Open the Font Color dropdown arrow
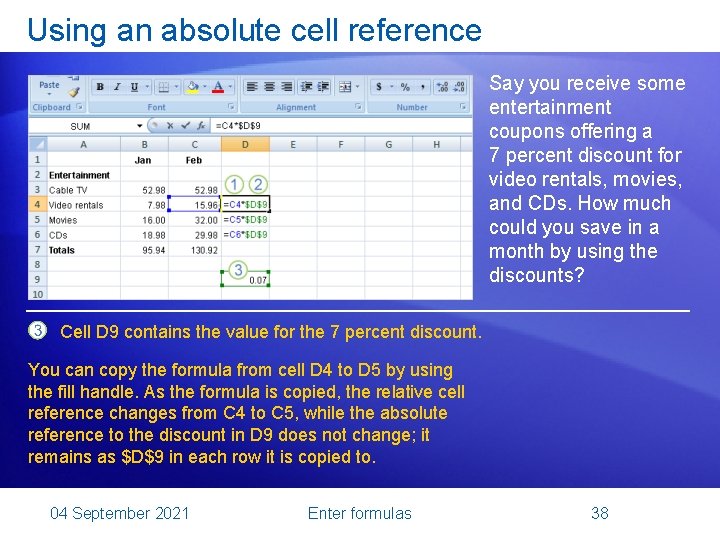Screen dimensions: 720x540 231,86
